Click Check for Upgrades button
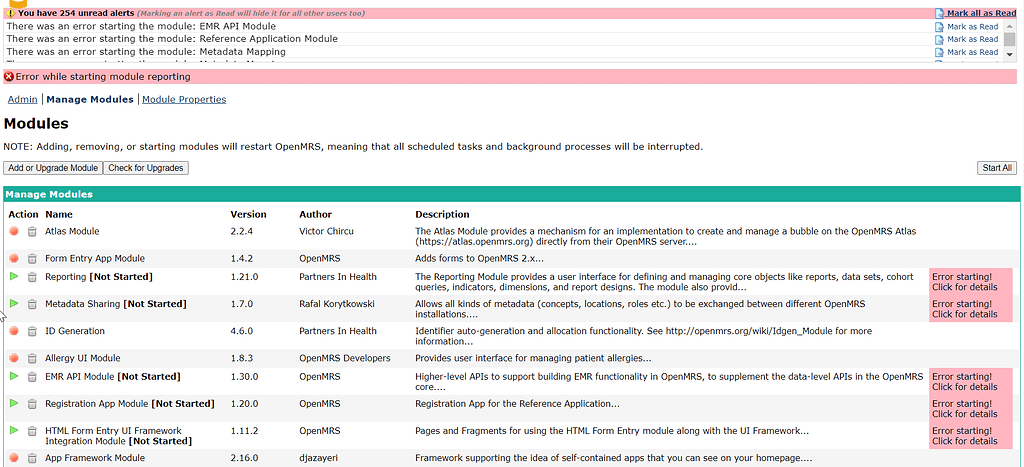Viewport: 1024px width, 467px height. [x=146, y=168]
